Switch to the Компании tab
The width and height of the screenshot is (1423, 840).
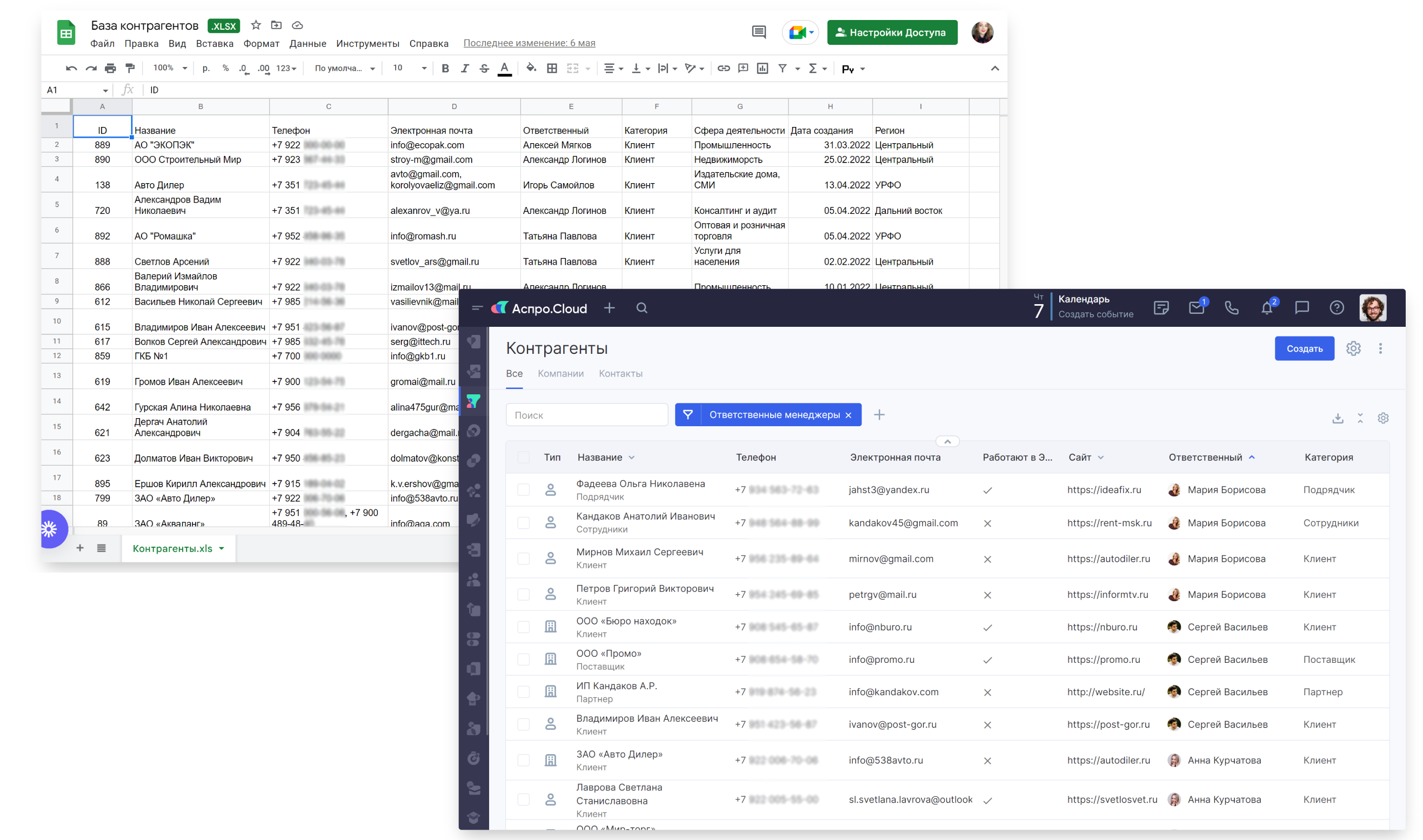(x=560, y=374)
